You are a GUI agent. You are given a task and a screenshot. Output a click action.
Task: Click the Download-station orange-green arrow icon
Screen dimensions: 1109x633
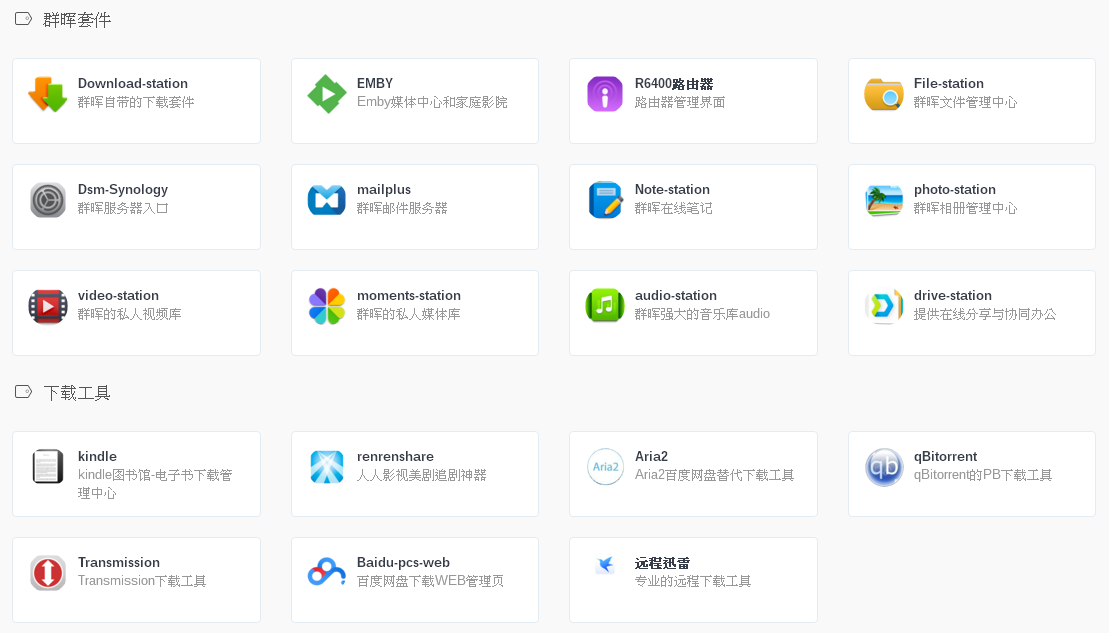point(47,94)
